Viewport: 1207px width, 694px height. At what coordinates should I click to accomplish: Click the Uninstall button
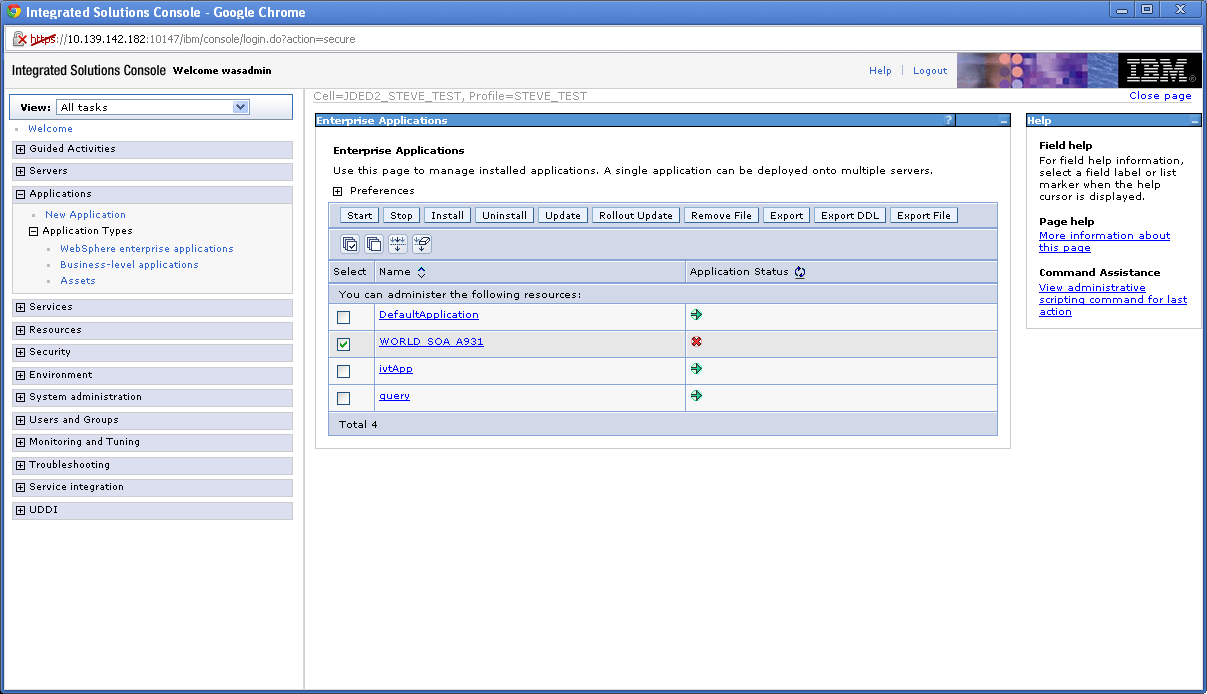tap(504, 215)
